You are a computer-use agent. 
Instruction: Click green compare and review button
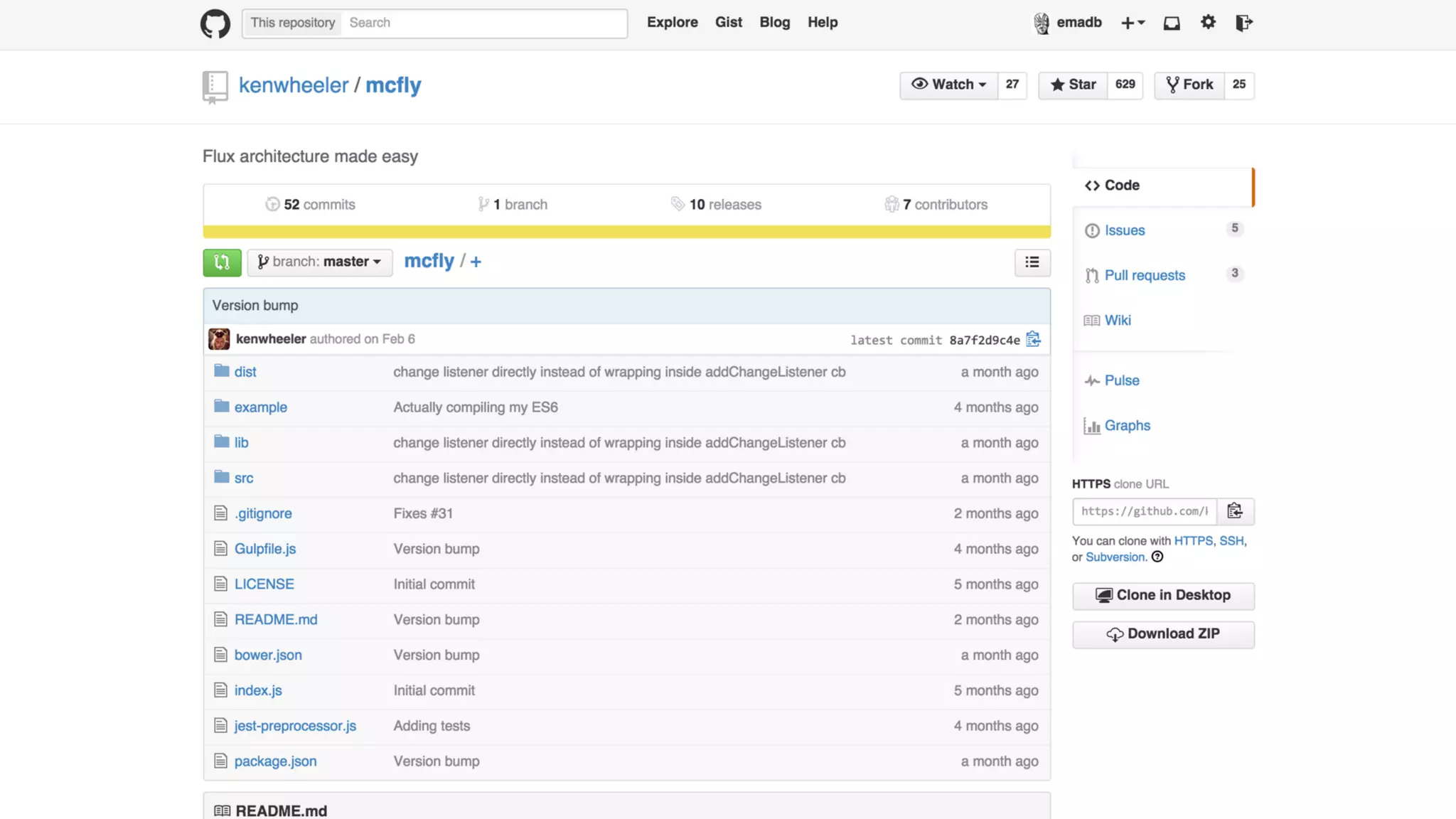click(222, 262)
